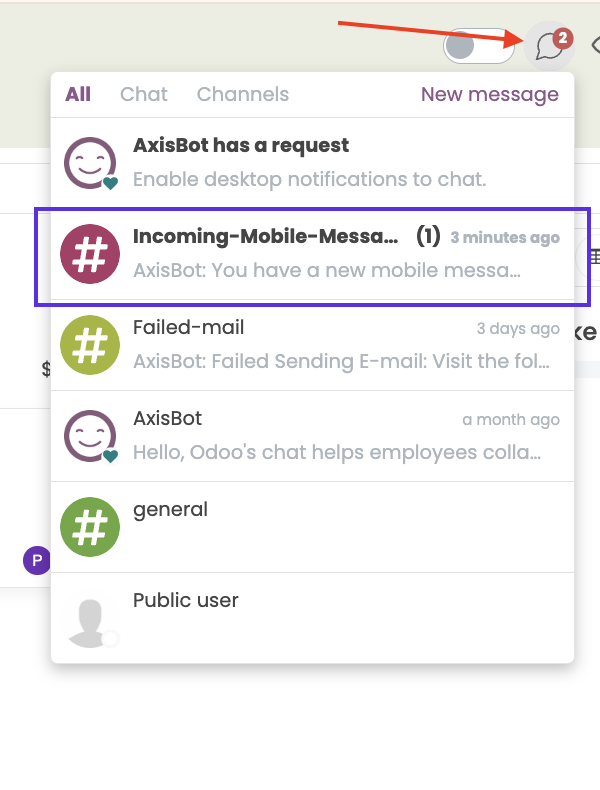Click the New message link

pyautogui.click(x=490, y=94)
